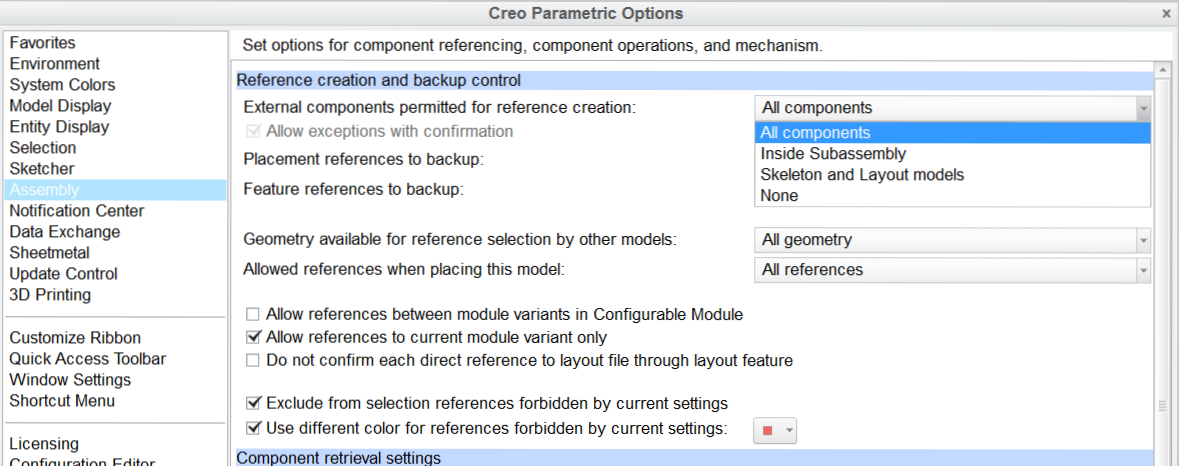Select Environment in the options list
This screenshot has width=1179, height=466.
(x=54, y=64)
